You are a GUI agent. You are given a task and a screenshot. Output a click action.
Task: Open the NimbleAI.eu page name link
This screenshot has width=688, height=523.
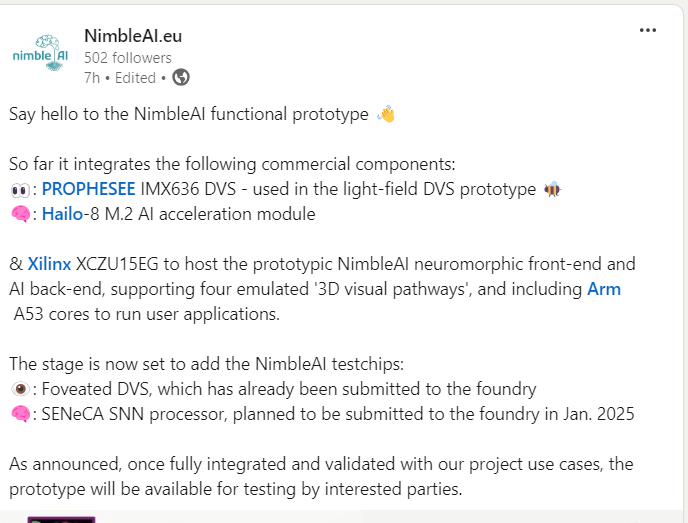point(133,36)
